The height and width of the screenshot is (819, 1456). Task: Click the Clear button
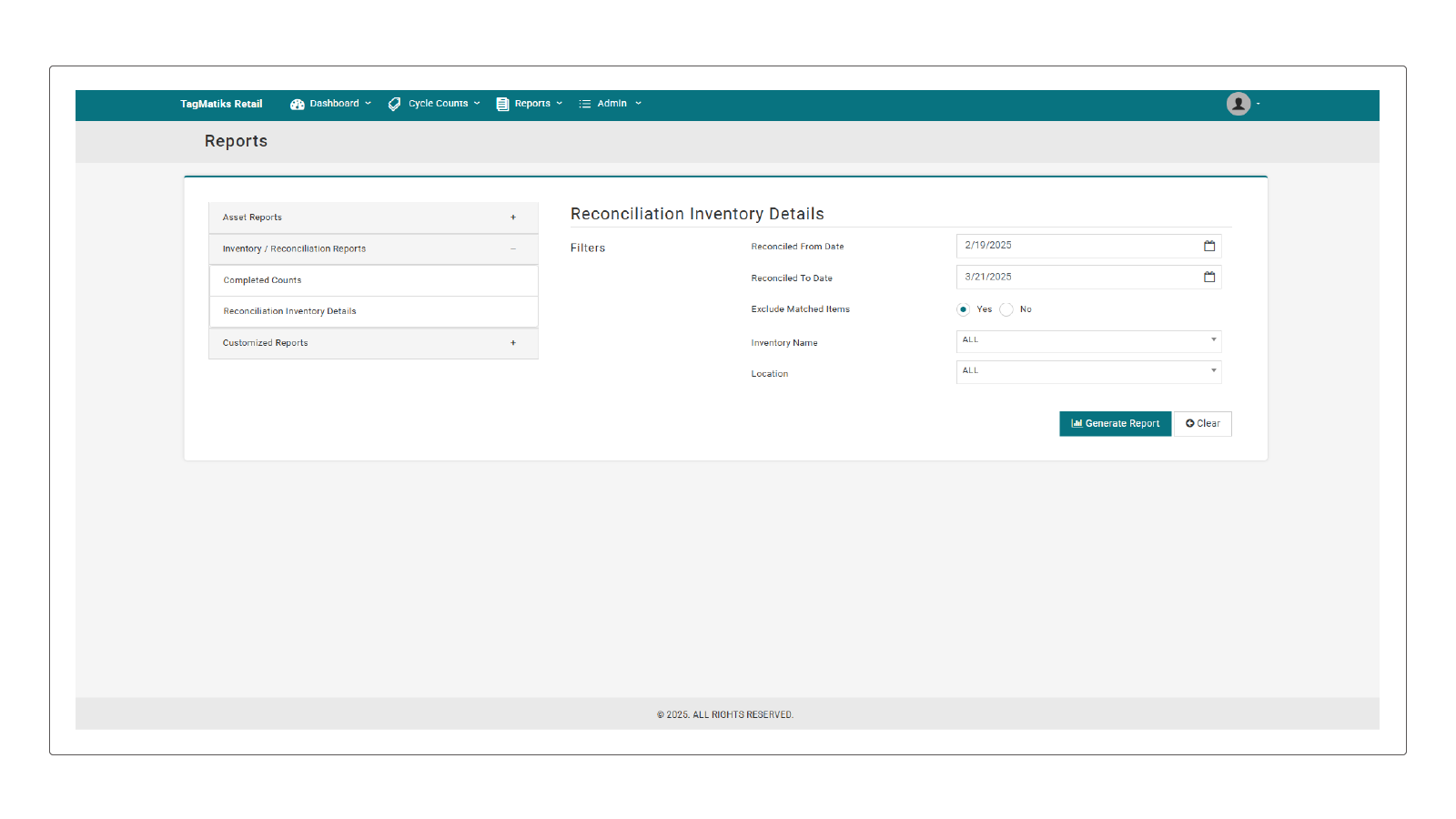pos(1202,424)
